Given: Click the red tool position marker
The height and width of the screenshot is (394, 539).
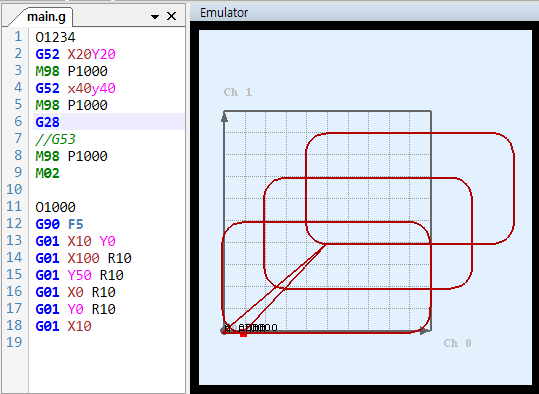Looking at the screenshot, I should 243,334.
